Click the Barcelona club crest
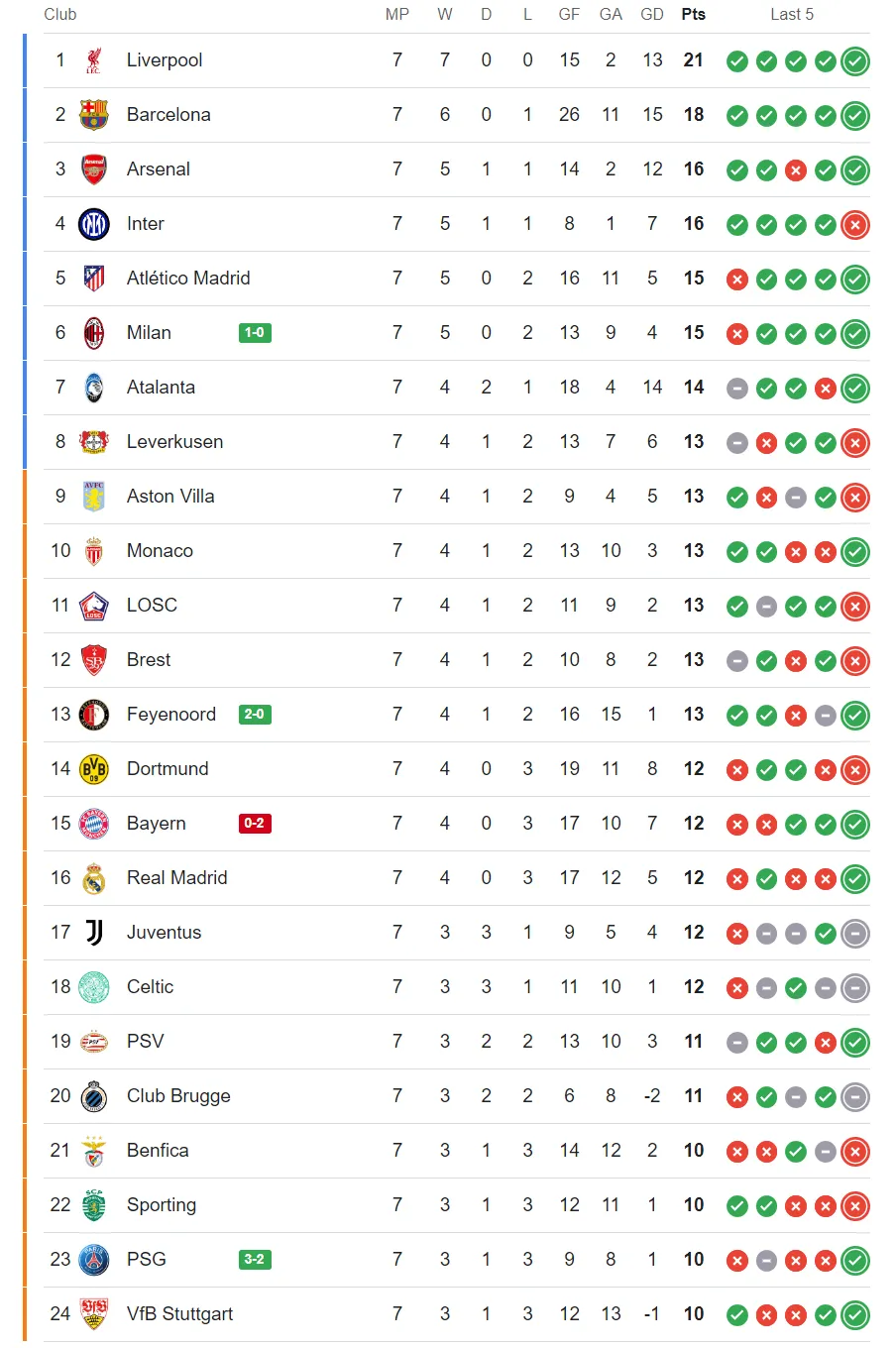 (x=93, y=115)
